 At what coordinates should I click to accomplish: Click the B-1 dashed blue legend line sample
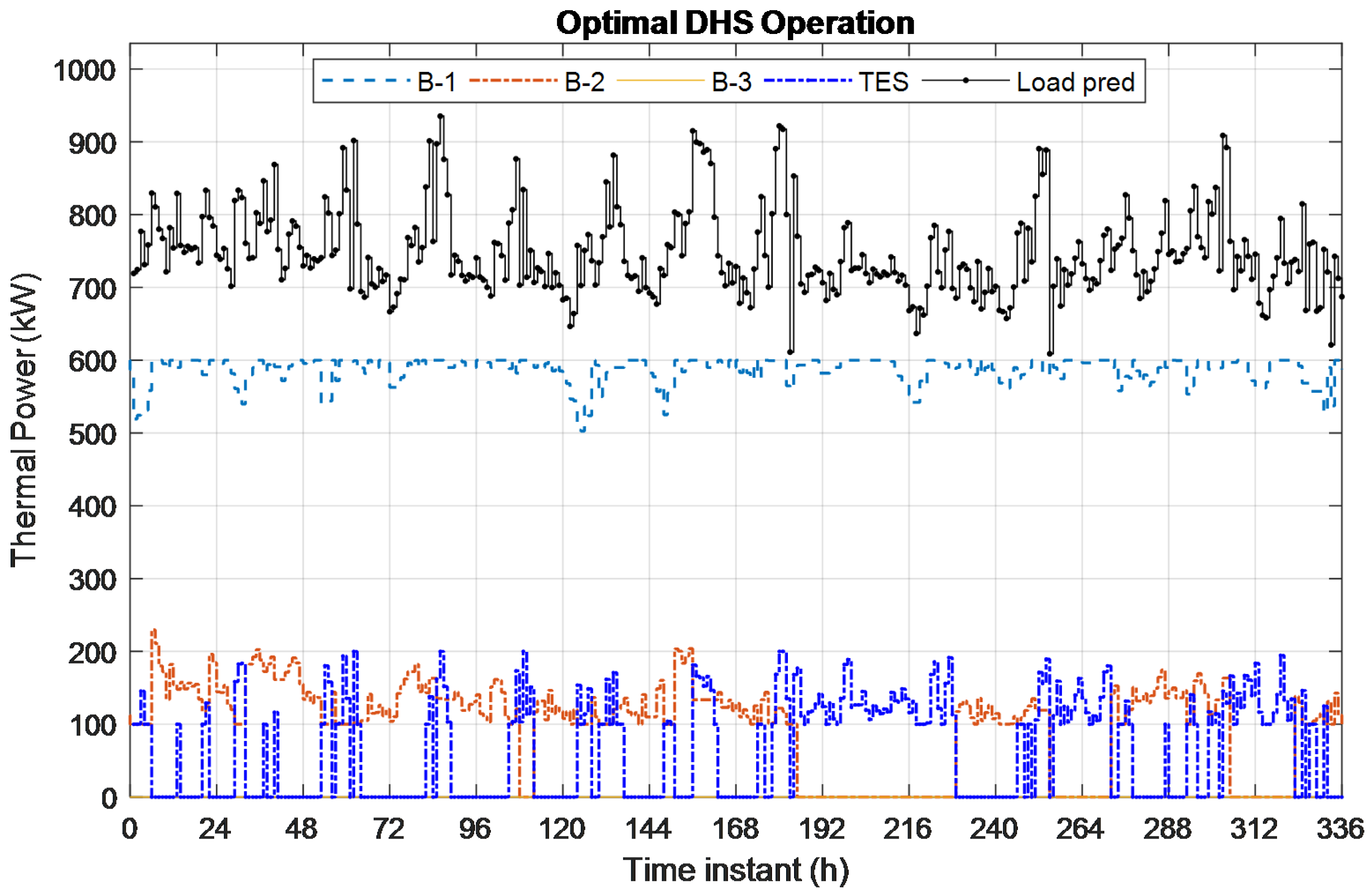(366, 81)
